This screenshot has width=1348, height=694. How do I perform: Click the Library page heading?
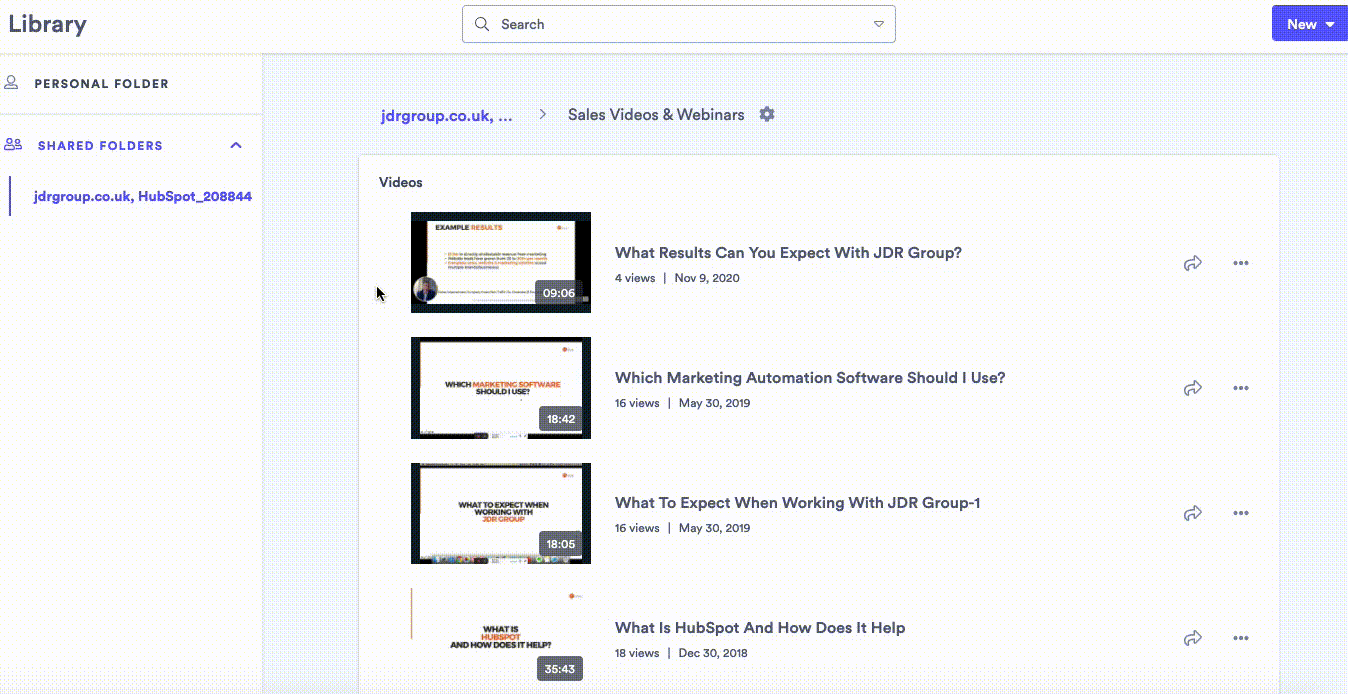click(x=47, y=24)
